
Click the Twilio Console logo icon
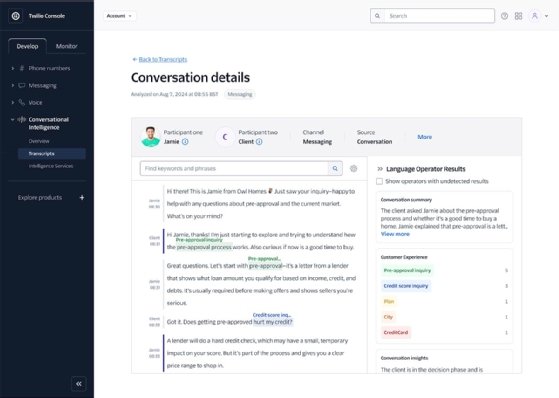coord(15,16)
